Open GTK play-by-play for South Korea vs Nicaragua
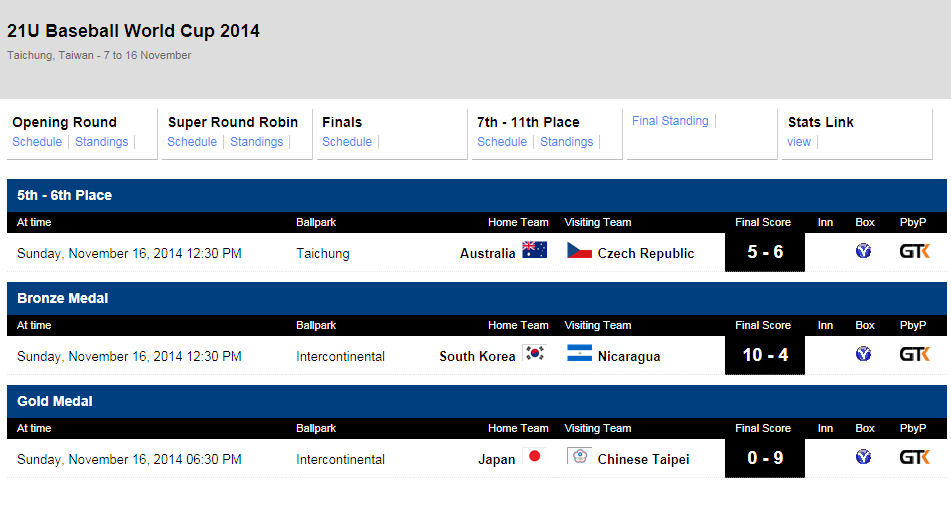 tap(914, 354)
